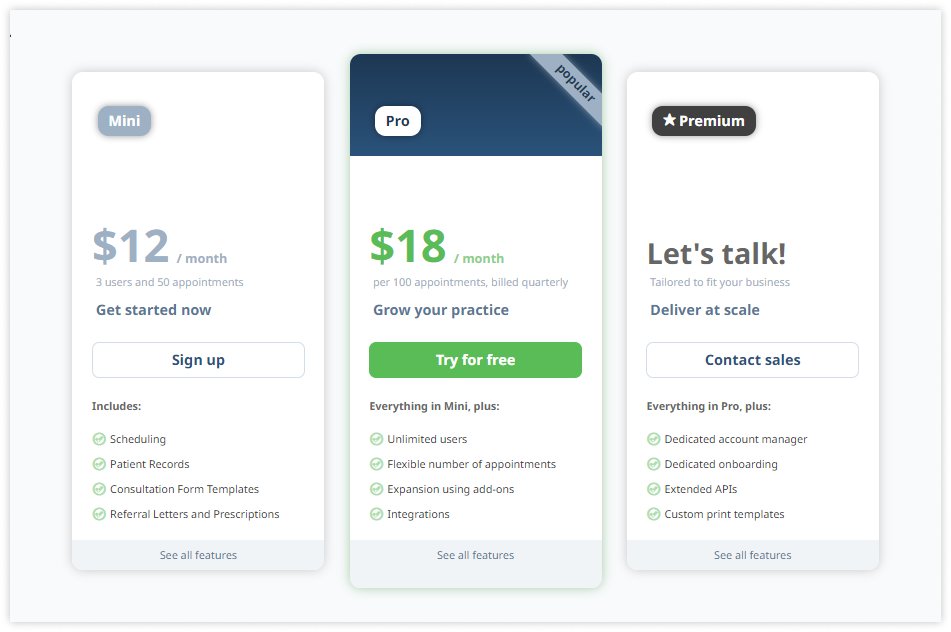Screen dimensions: 951x632
Task: Click the checkmark next to Custom print templates
Action: click(x=653, y=514)
